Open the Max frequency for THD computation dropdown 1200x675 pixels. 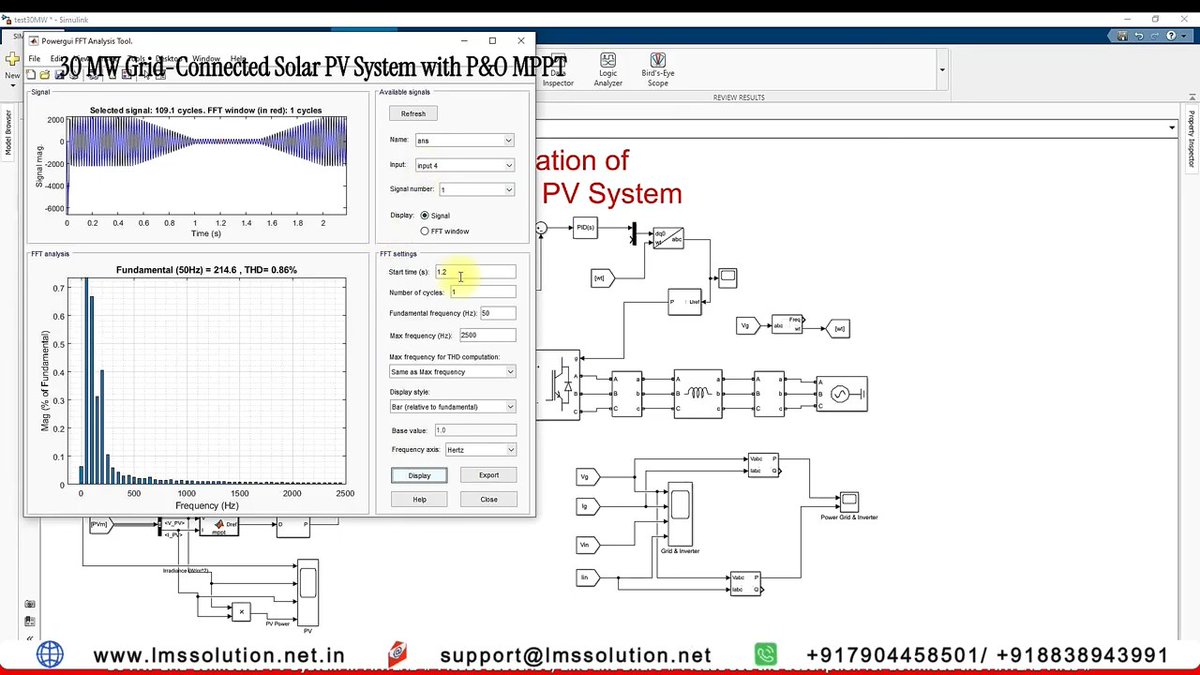pos(452,372)
